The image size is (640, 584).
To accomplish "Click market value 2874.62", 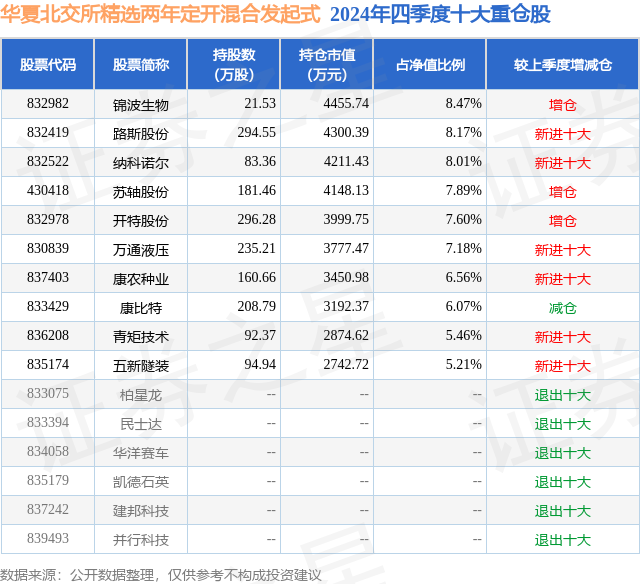I will pyautogui.click(x=346, y=335).
